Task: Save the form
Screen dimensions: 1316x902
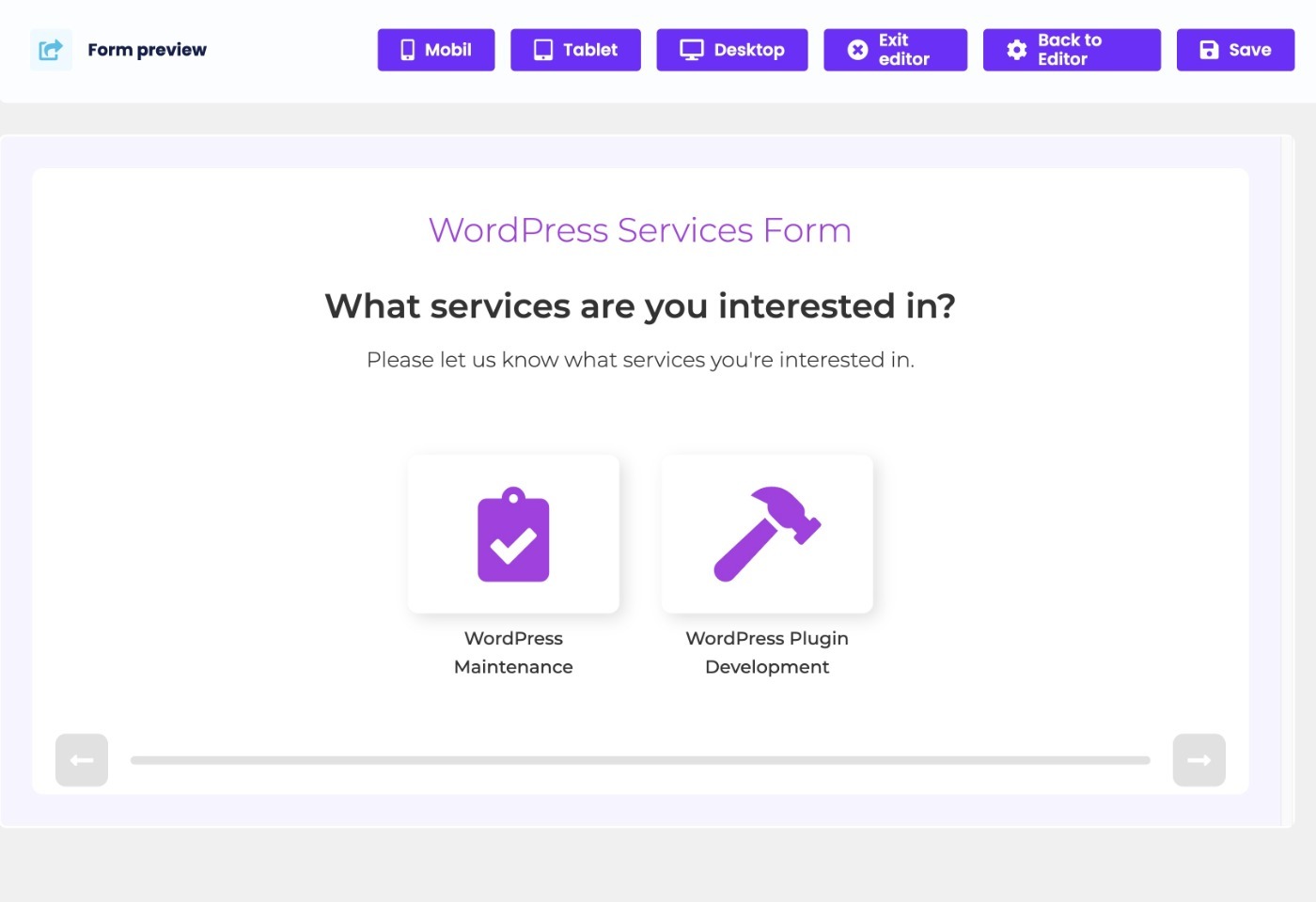Action: tap(1235, 50)
